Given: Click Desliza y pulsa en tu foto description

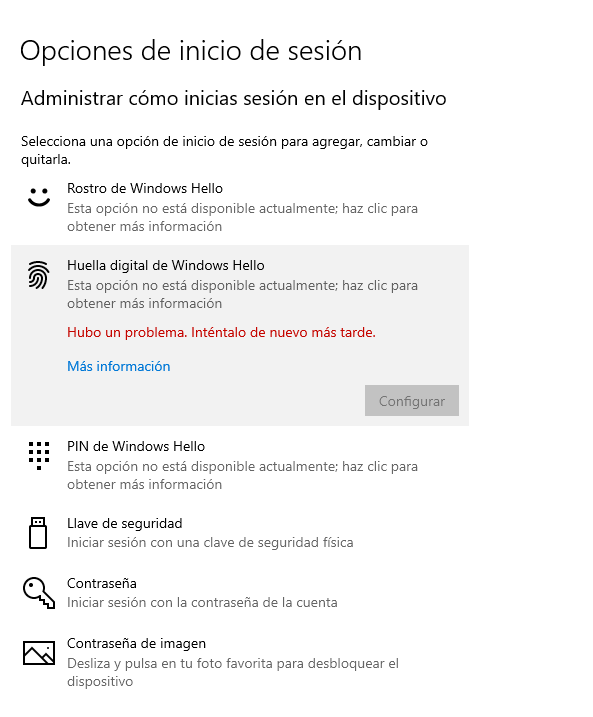Looking at the screenshot, I should point(233,672).
